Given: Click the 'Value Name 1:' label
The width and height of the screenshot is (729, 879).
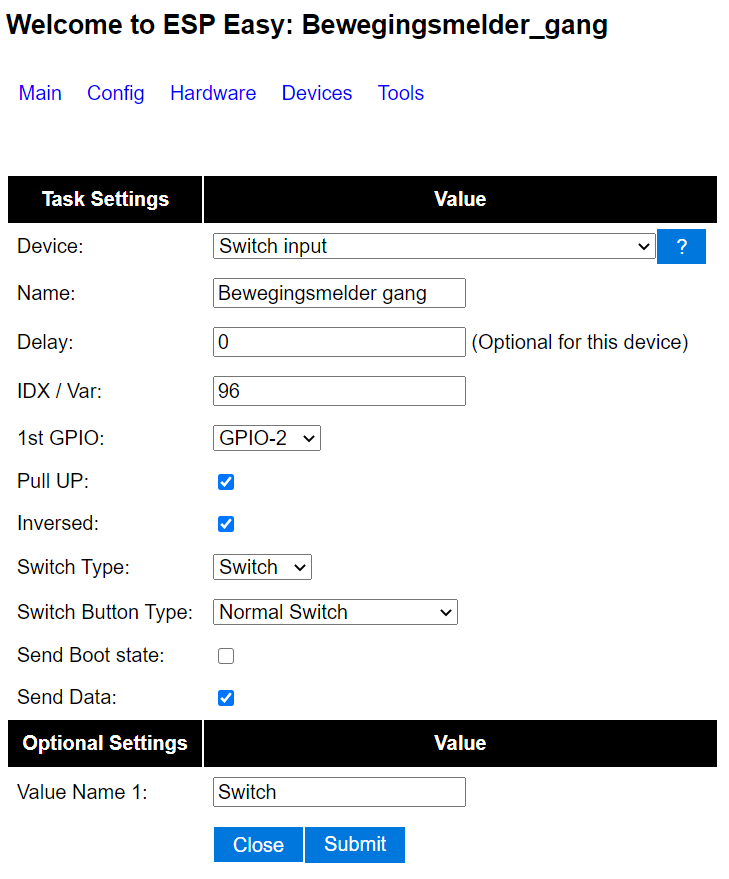Looking at the screenshot, I should pos(82,792).
